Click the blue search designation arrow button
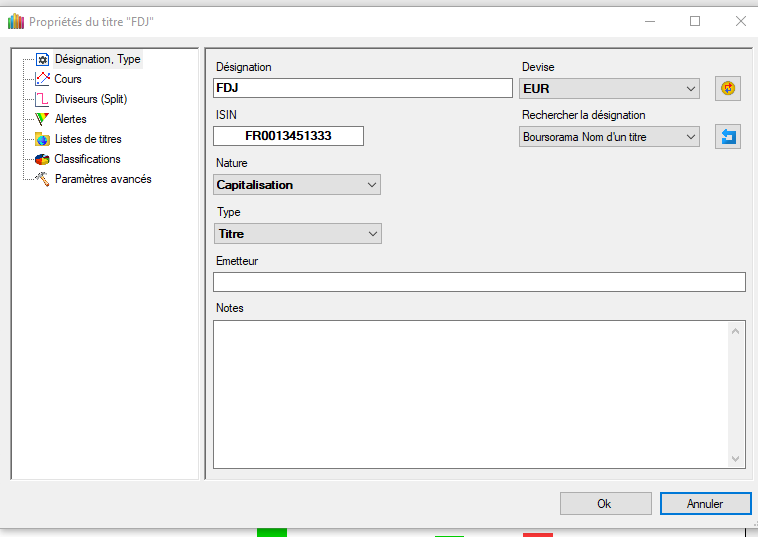Screen dimensions: 758x537 pyautogui.click(x=728, y=136)
